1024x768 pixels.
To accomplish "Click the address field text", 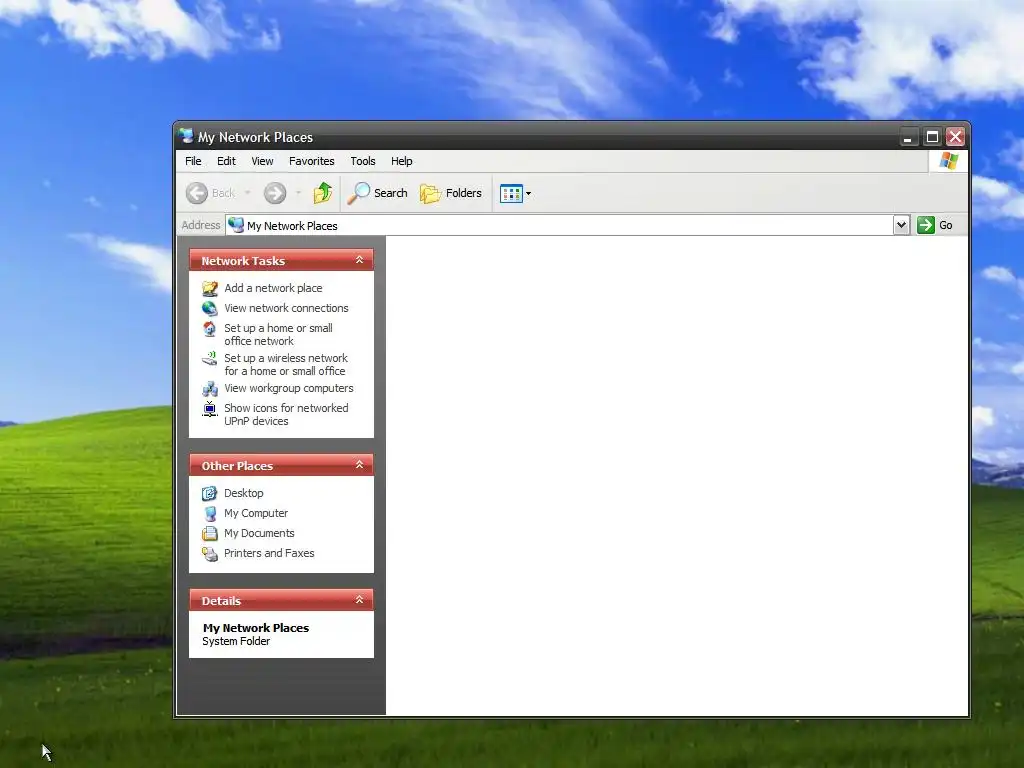I will point(292,226).
